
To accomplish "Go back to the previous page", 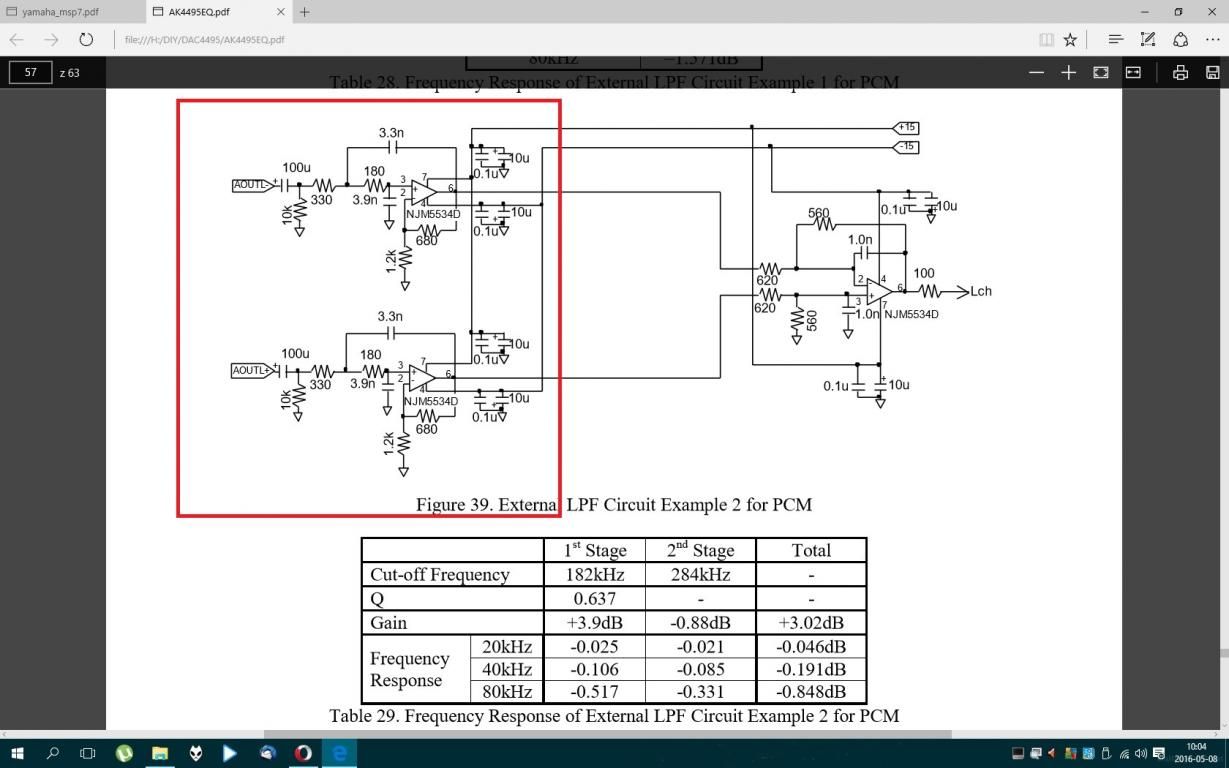I will point(17,40).
